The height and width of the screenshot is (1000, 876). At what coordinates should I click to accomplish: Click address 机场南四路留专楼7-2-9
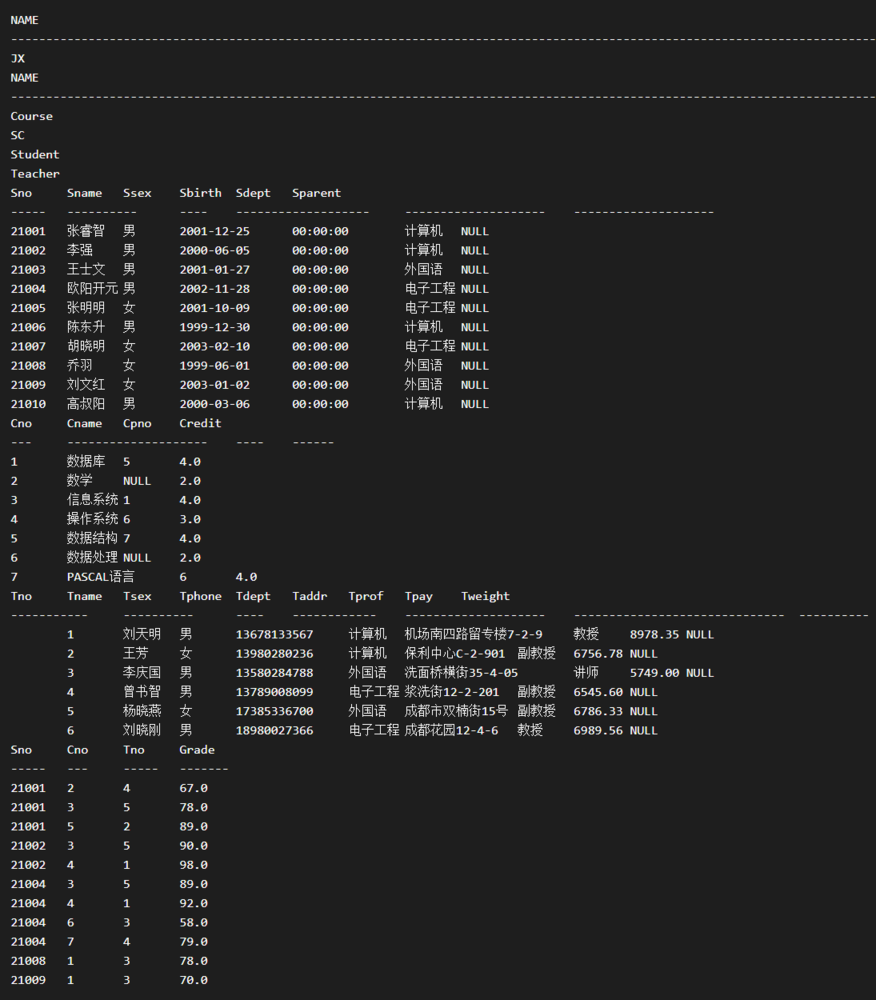pyautogui.click(x=474, y=634)
